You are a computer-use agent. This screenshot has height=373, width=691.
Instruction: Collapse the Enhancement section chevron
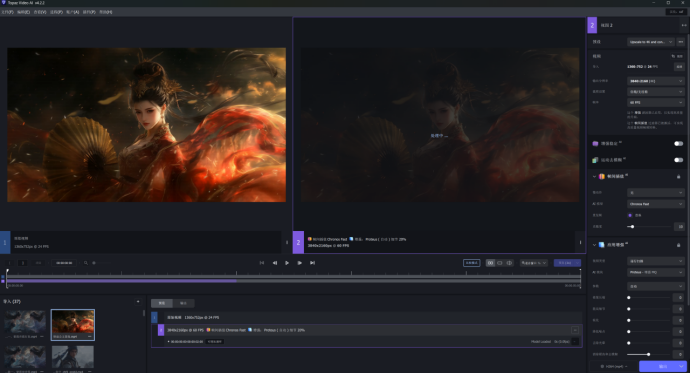tap(594, 245)
